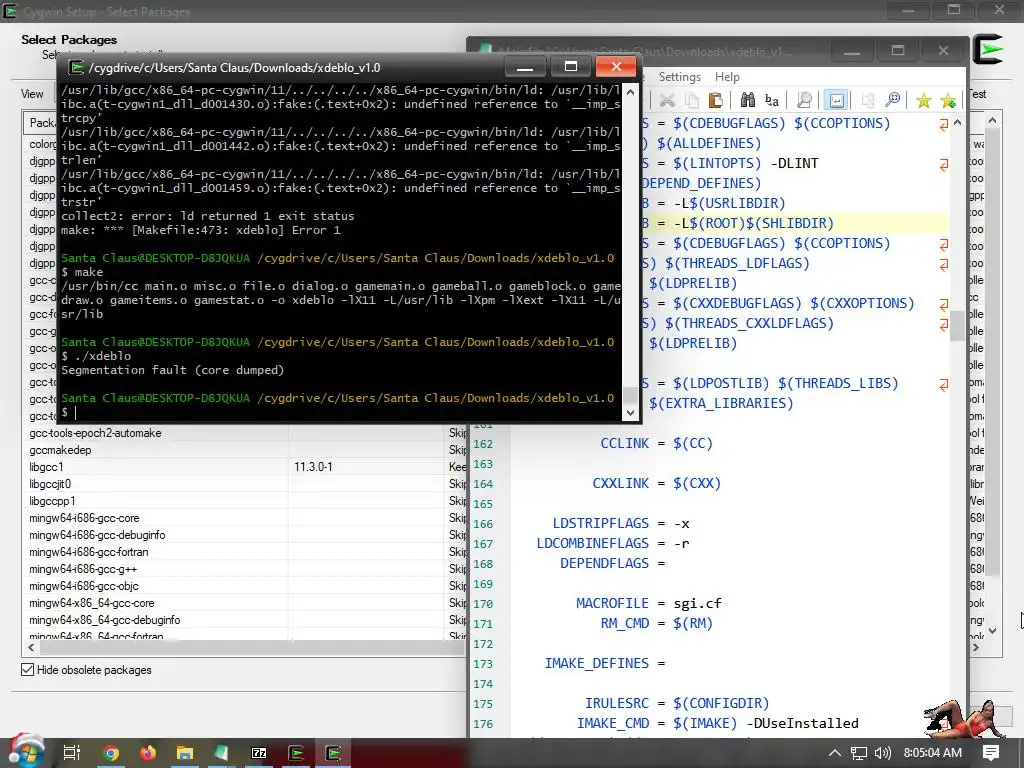1024x768 pixels.
Task: Open the green notebook editor taskbar icon
Action: [x=222, y=753]
